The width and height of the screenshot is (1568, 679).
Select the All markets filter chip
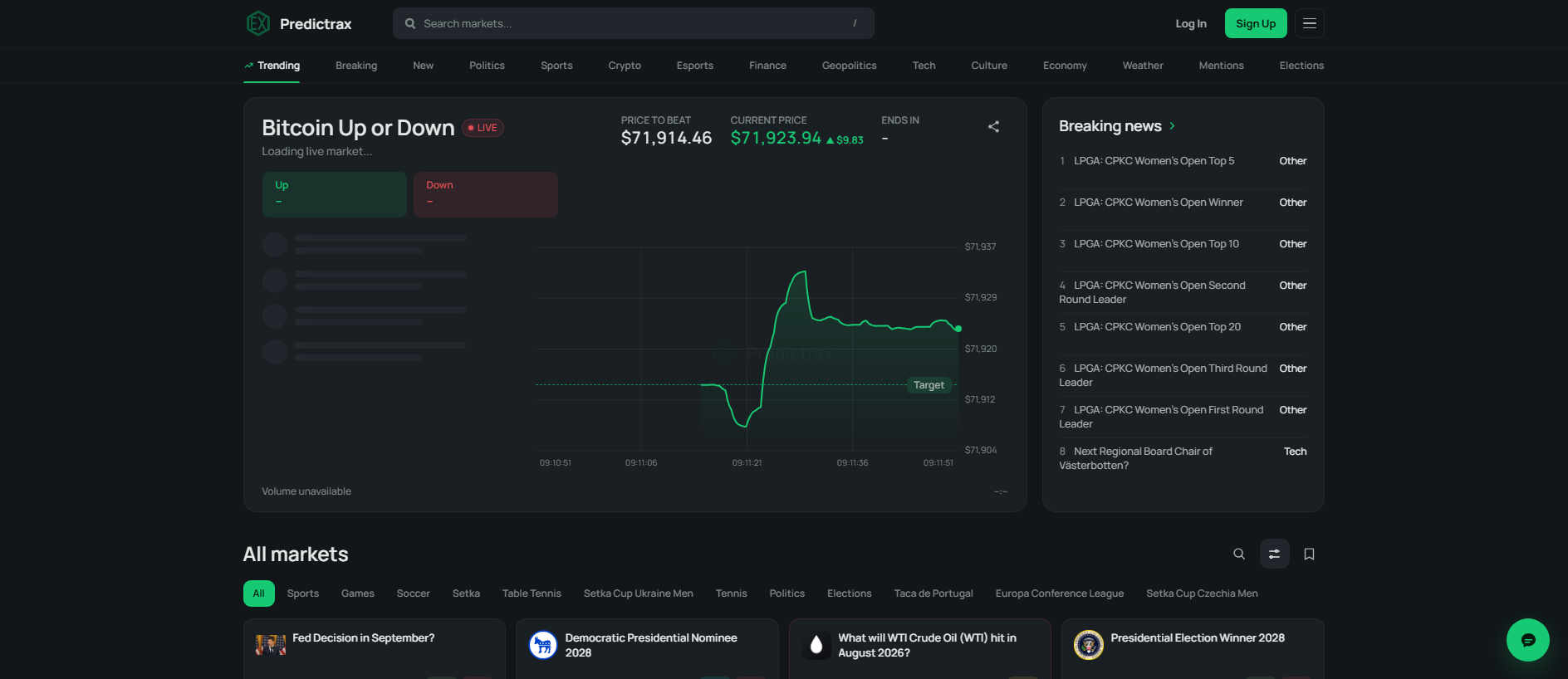[x=259, y=594]
